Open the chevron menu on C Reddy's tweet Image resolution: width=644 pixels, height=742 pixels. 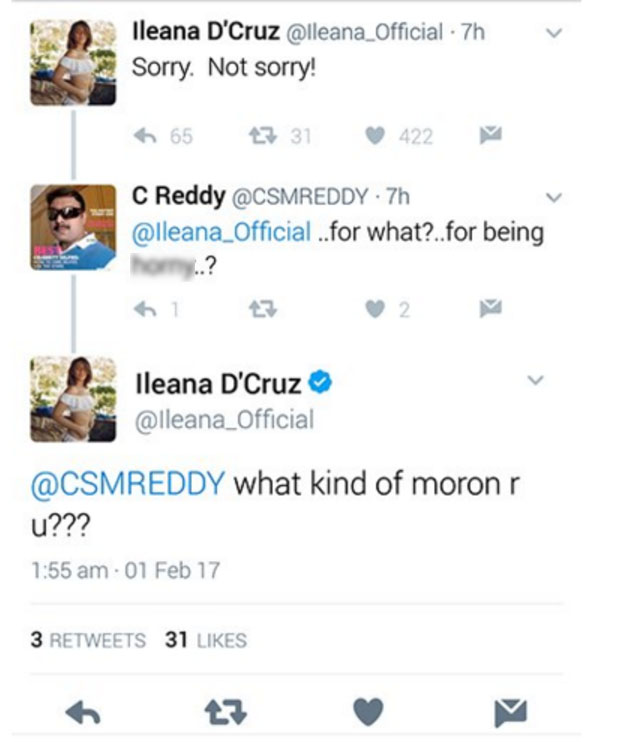pos(556,196)
